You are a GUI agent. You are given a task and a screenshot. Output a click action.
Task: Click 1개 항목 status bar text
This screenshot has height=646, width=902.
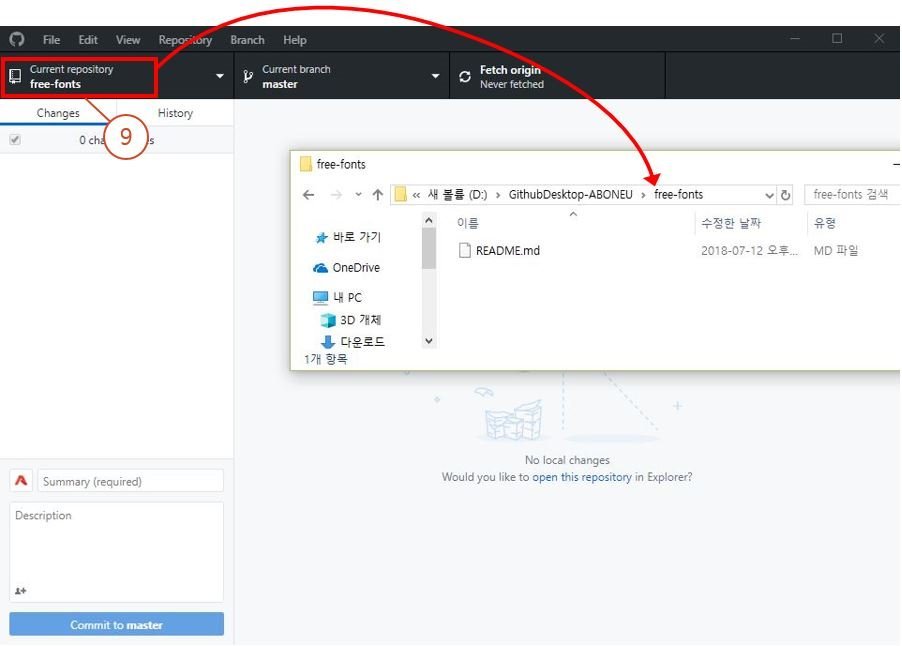coord(326,359)
